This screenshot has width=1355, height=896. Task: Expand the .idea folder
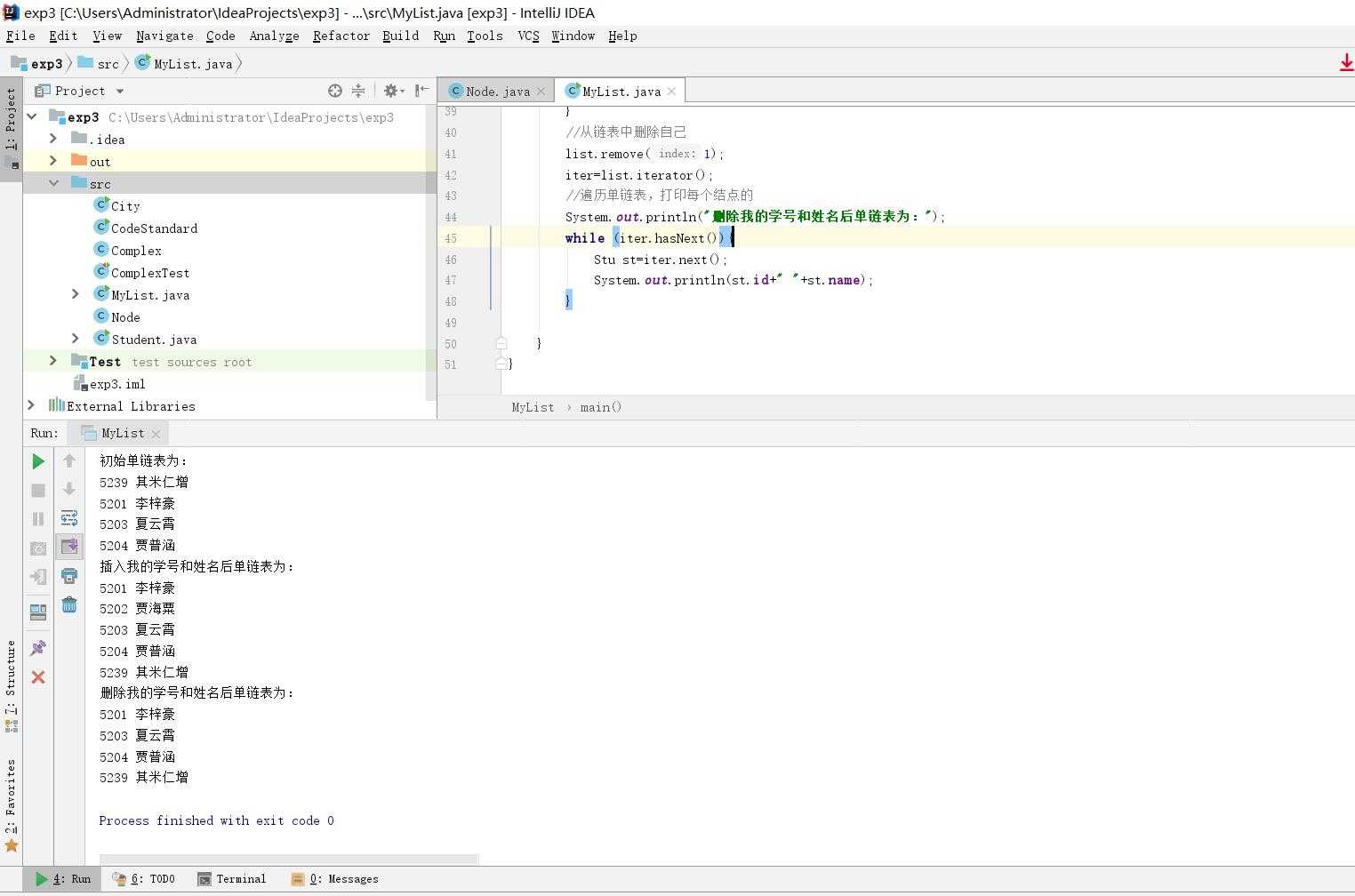[x=53, y=139]
